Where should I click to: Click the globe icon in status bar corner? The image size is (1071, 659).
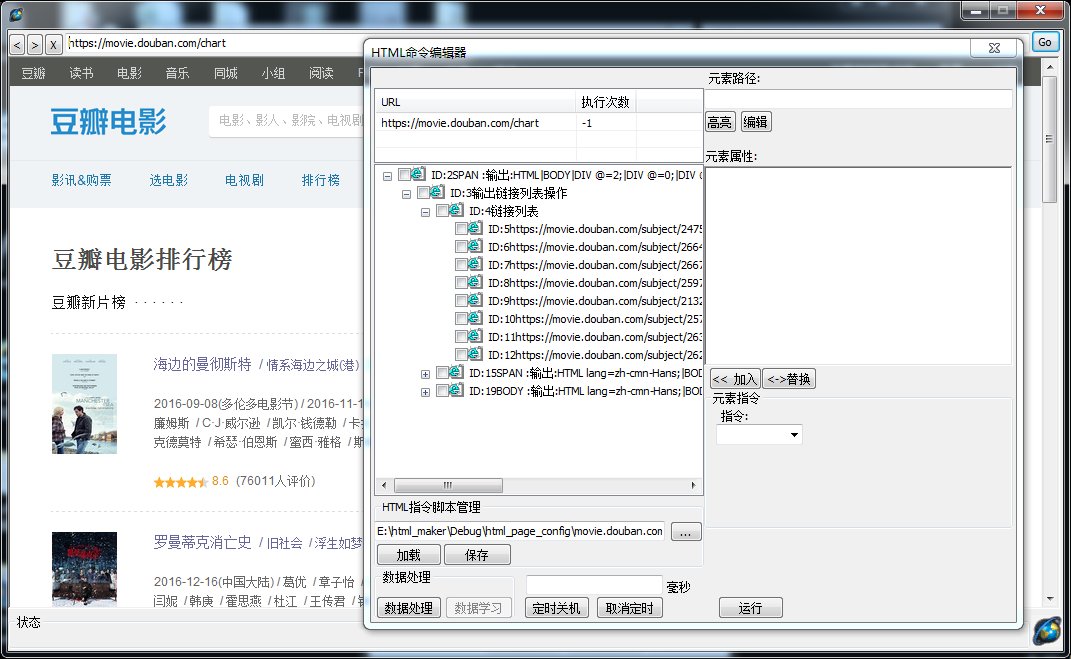[1047, 631]
